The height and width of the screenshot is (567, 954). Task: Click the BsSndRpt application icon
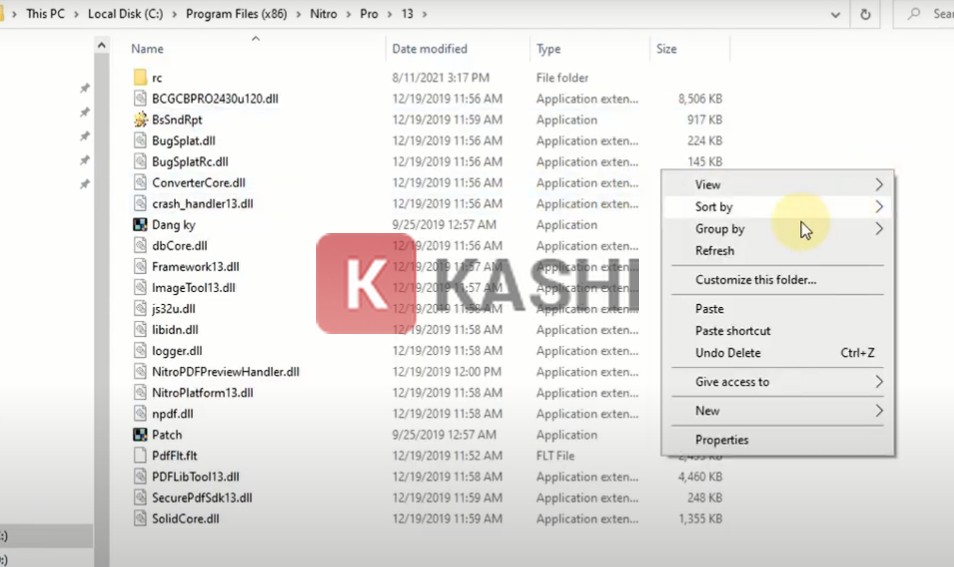[140, 119]
